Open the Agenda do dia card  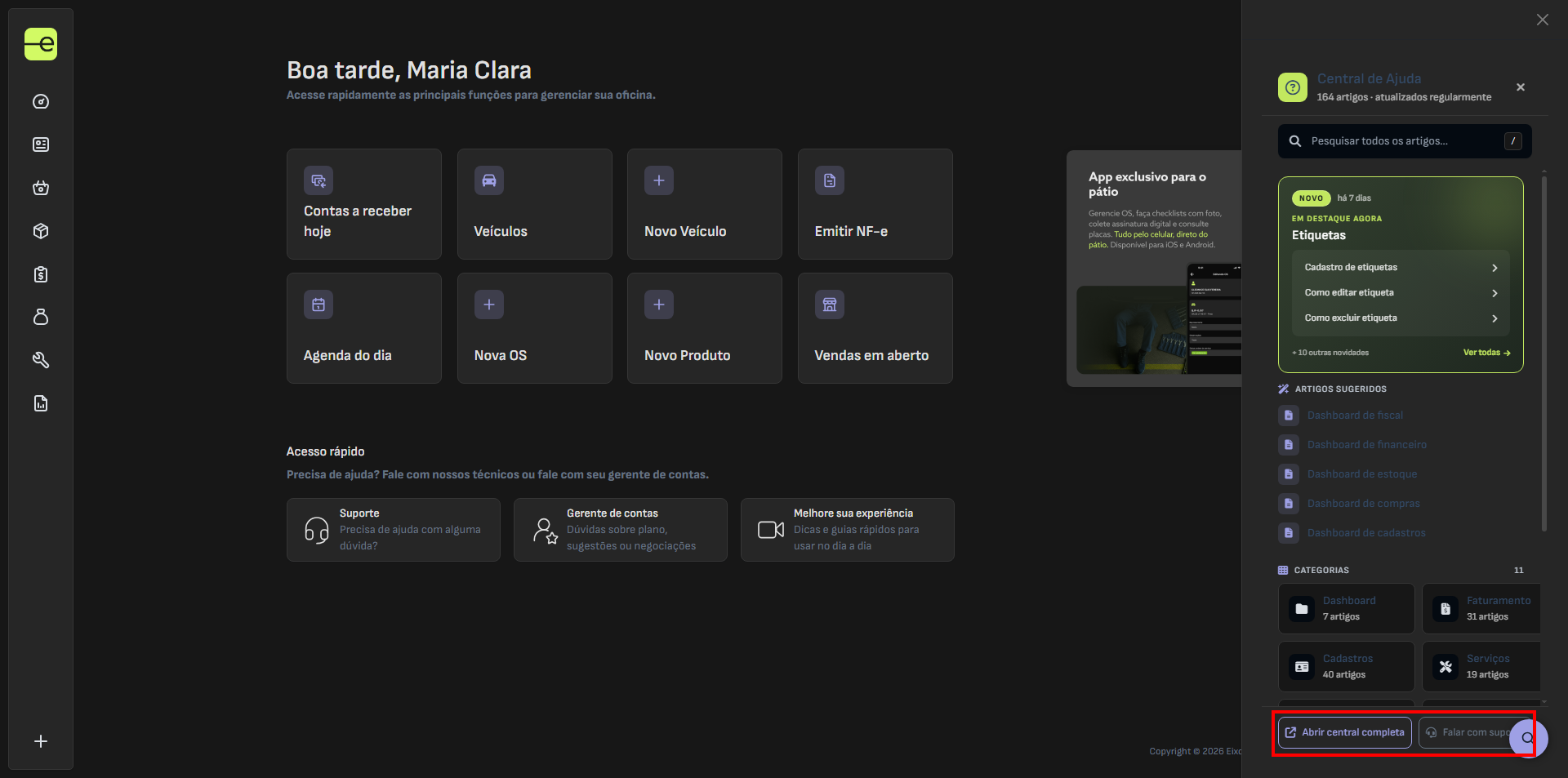(x=364, y=328)
